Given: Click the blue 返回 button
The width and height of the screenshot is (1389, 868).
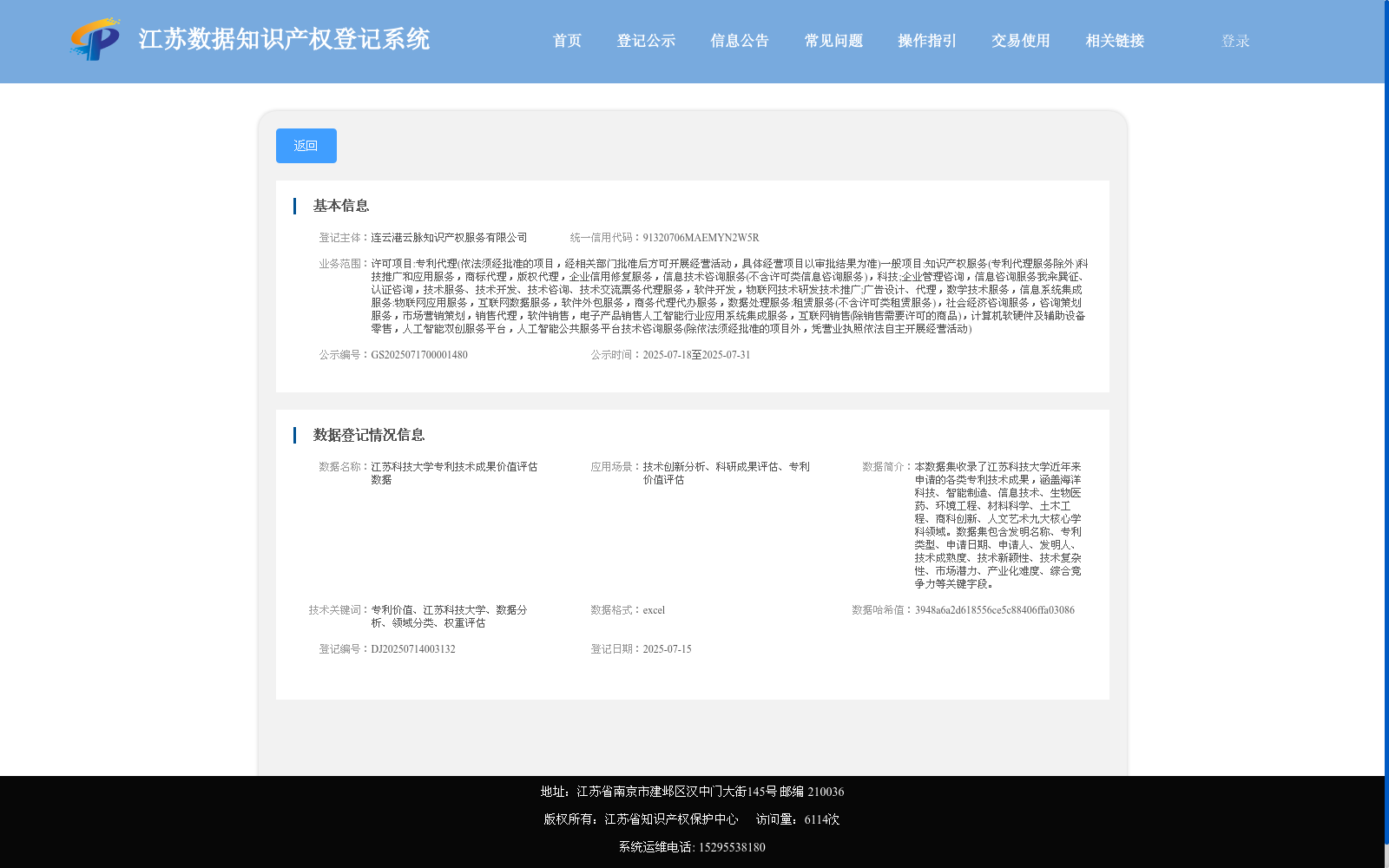Looking at the screenshot, I should [306, 145].
